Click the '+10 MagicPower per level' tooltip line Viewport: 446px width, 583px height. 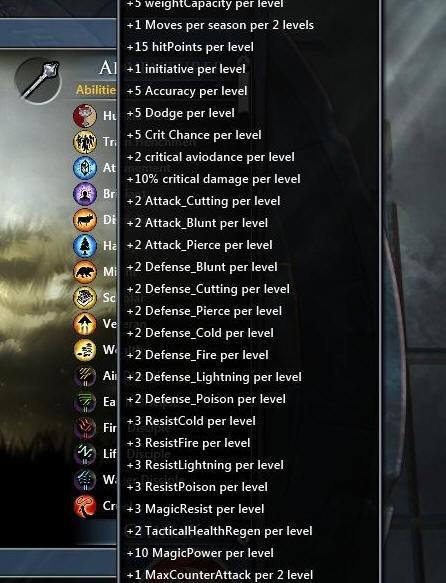200,553
